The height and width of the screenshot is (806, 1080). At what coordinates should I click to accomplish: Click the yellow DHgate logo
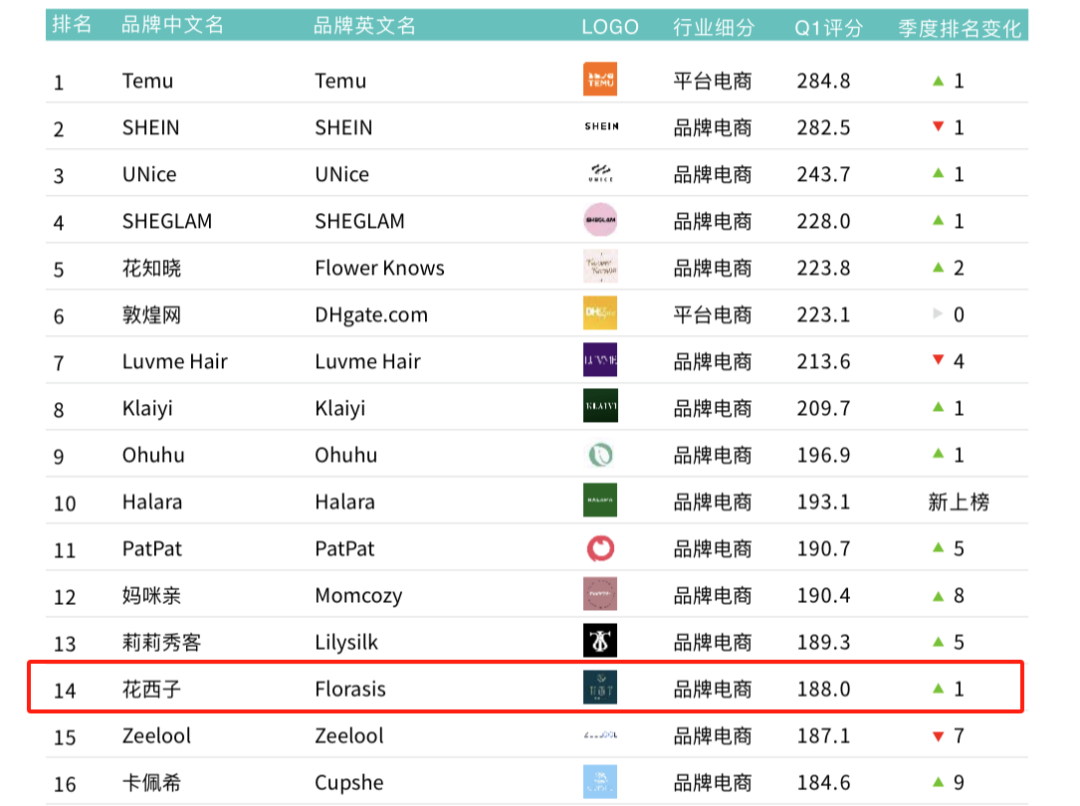(600, 314)
